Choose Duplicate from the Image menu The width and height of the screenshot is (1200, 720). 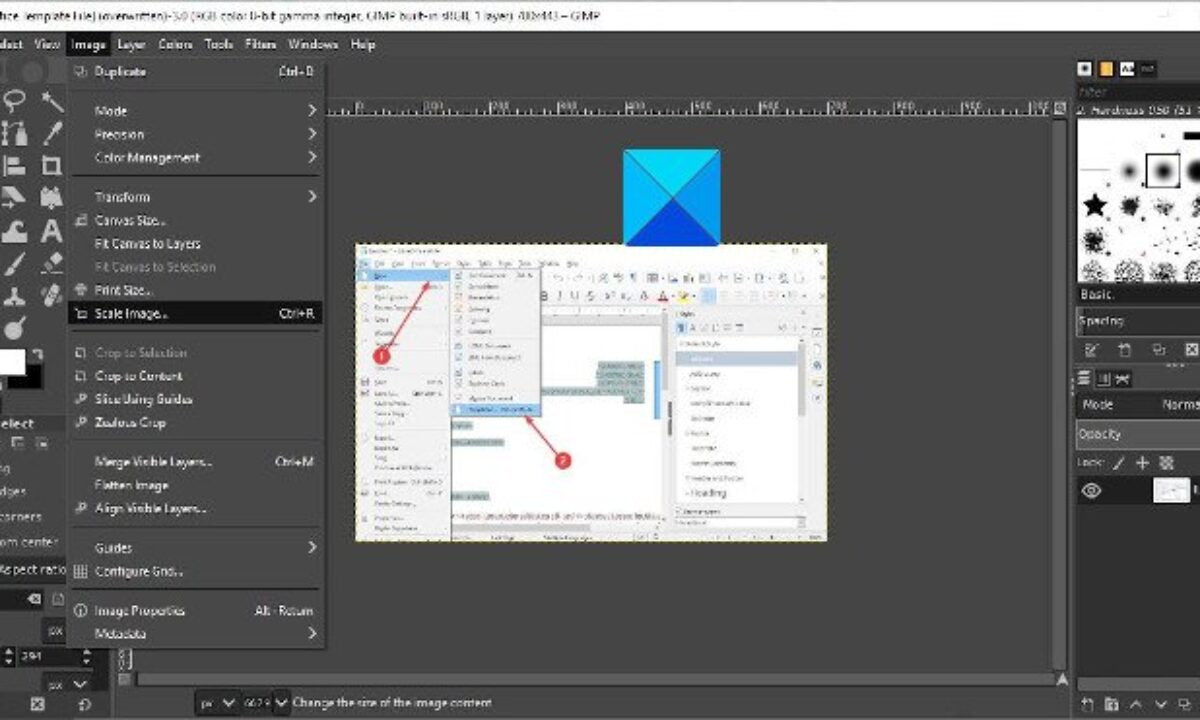196,72
